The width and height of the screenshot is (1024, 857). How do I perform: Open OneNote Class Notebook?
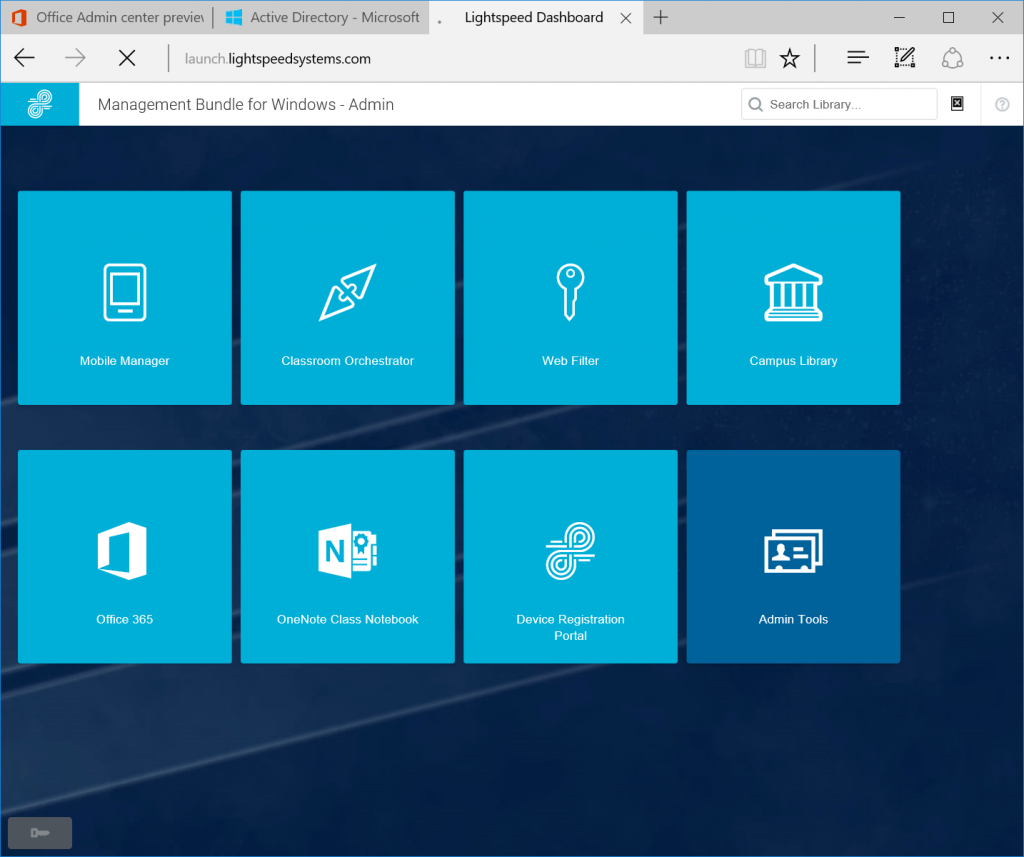347,557
